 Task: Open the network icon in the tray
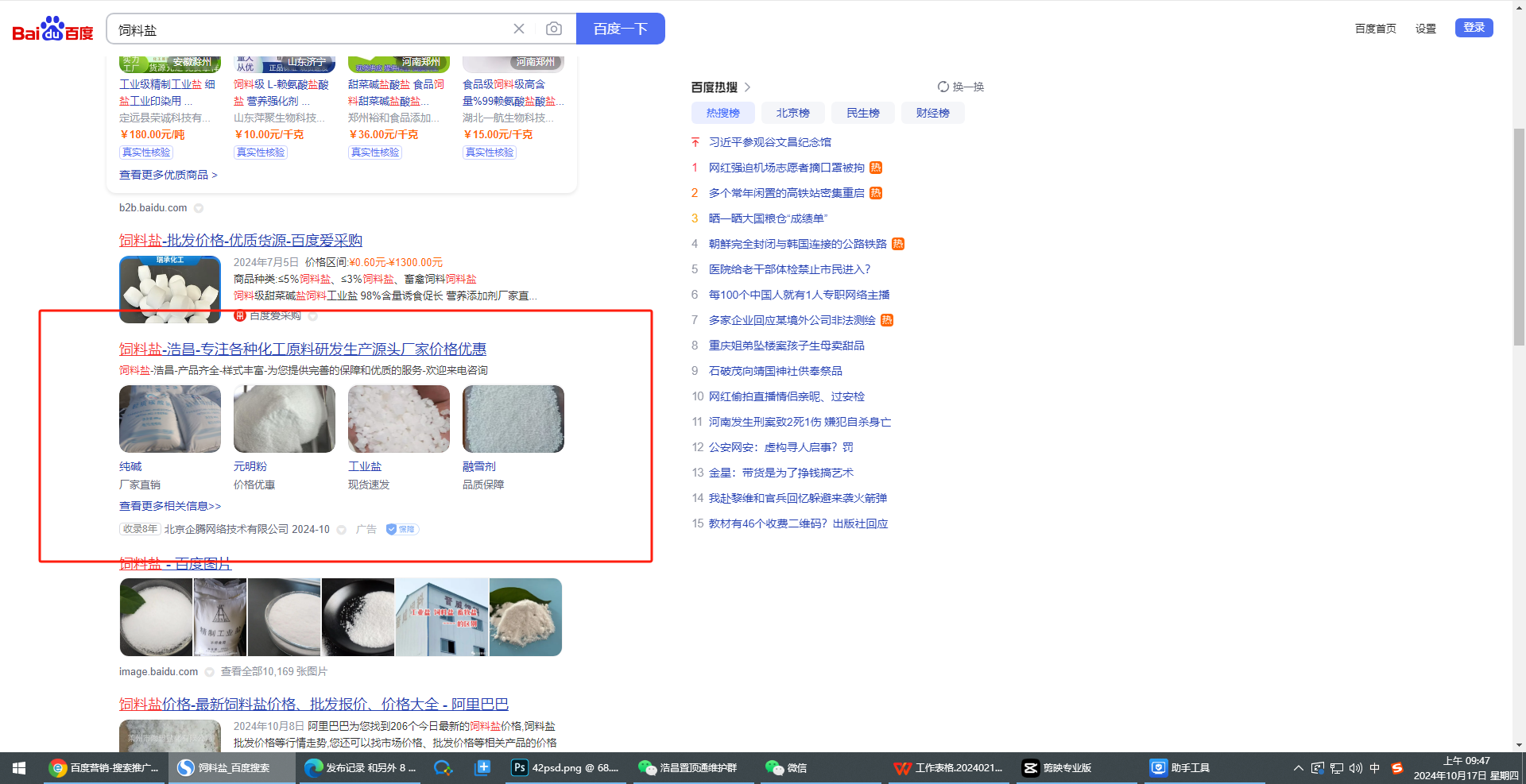tap(1337, 768)
